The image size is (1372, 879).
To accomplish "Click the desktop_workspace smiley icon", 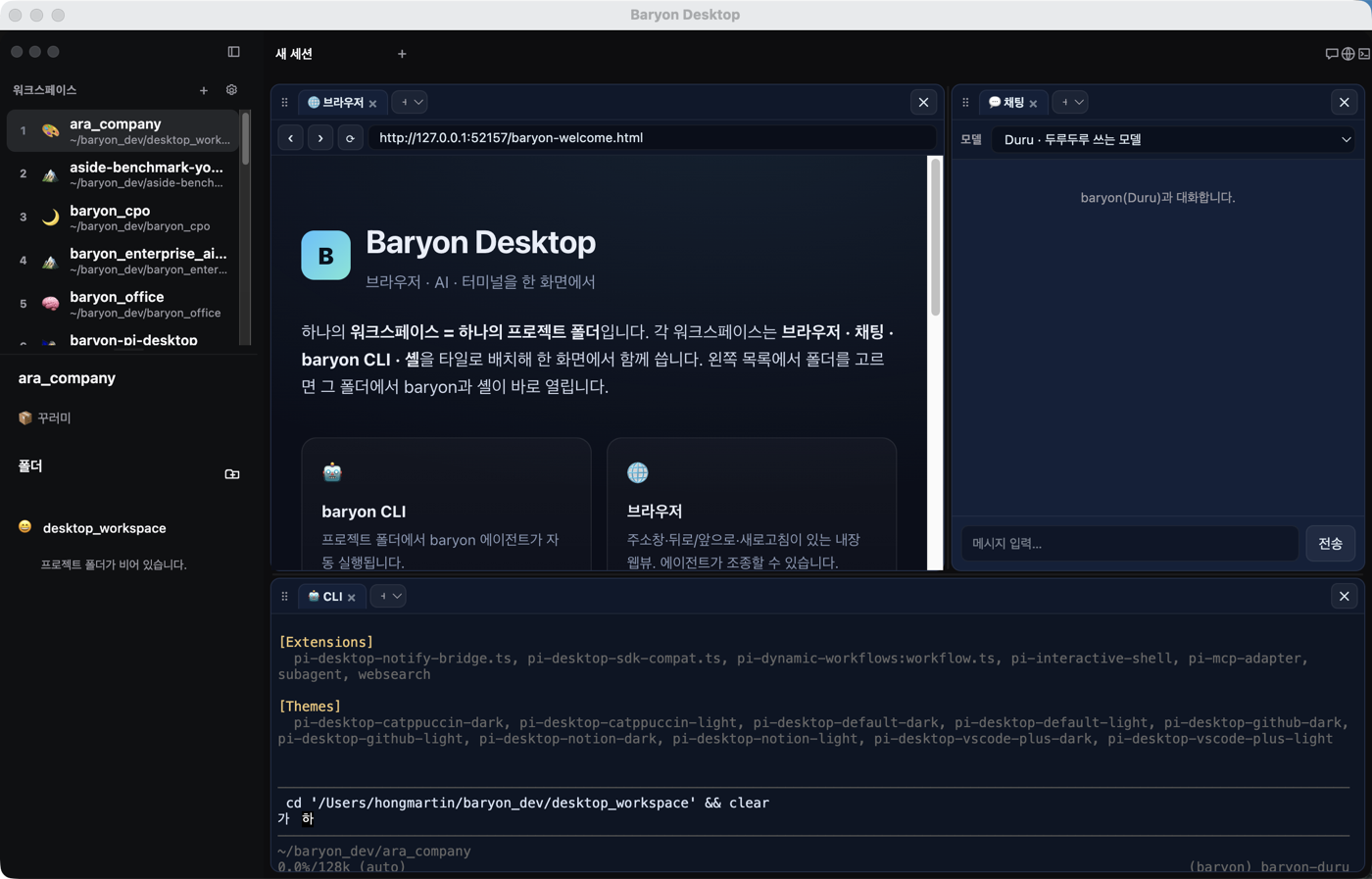I will 25,527.
